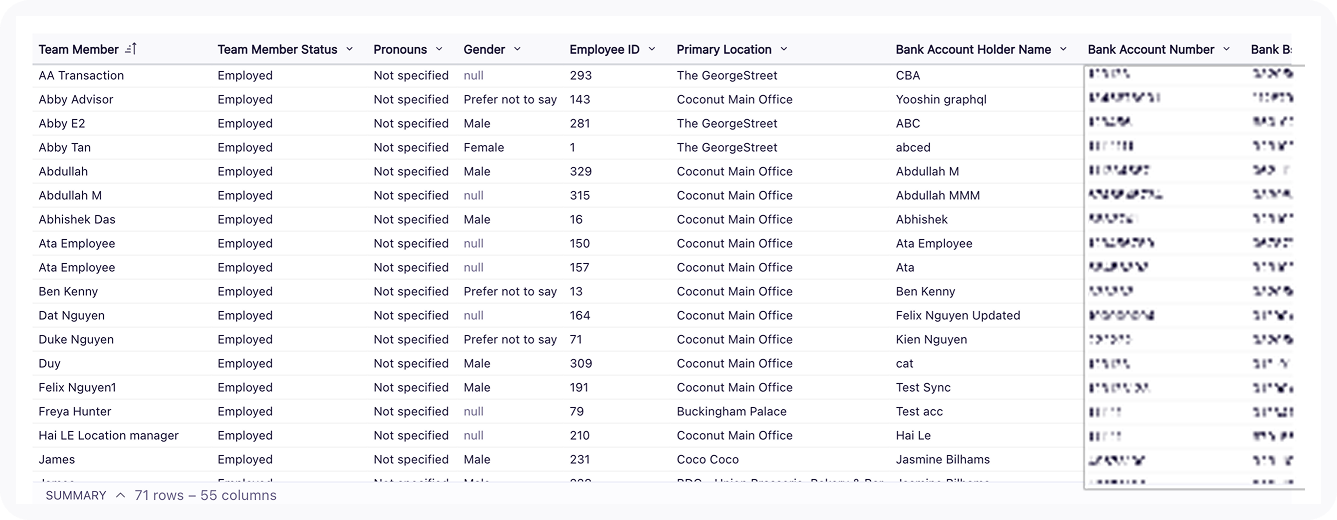The height and width of the screenshot is (520, 1337).
Task: Expand the Employee ID column menu
Action: point(651,49)
